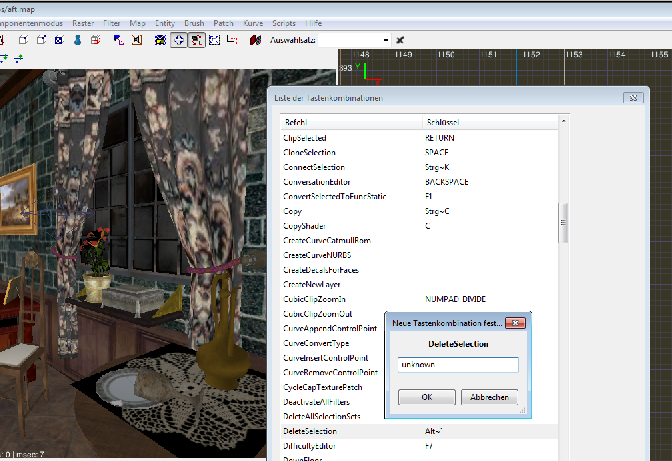Click the RETURN key cell
The height and width of the screenshot is (461, 672).
[x=440, y=138]
